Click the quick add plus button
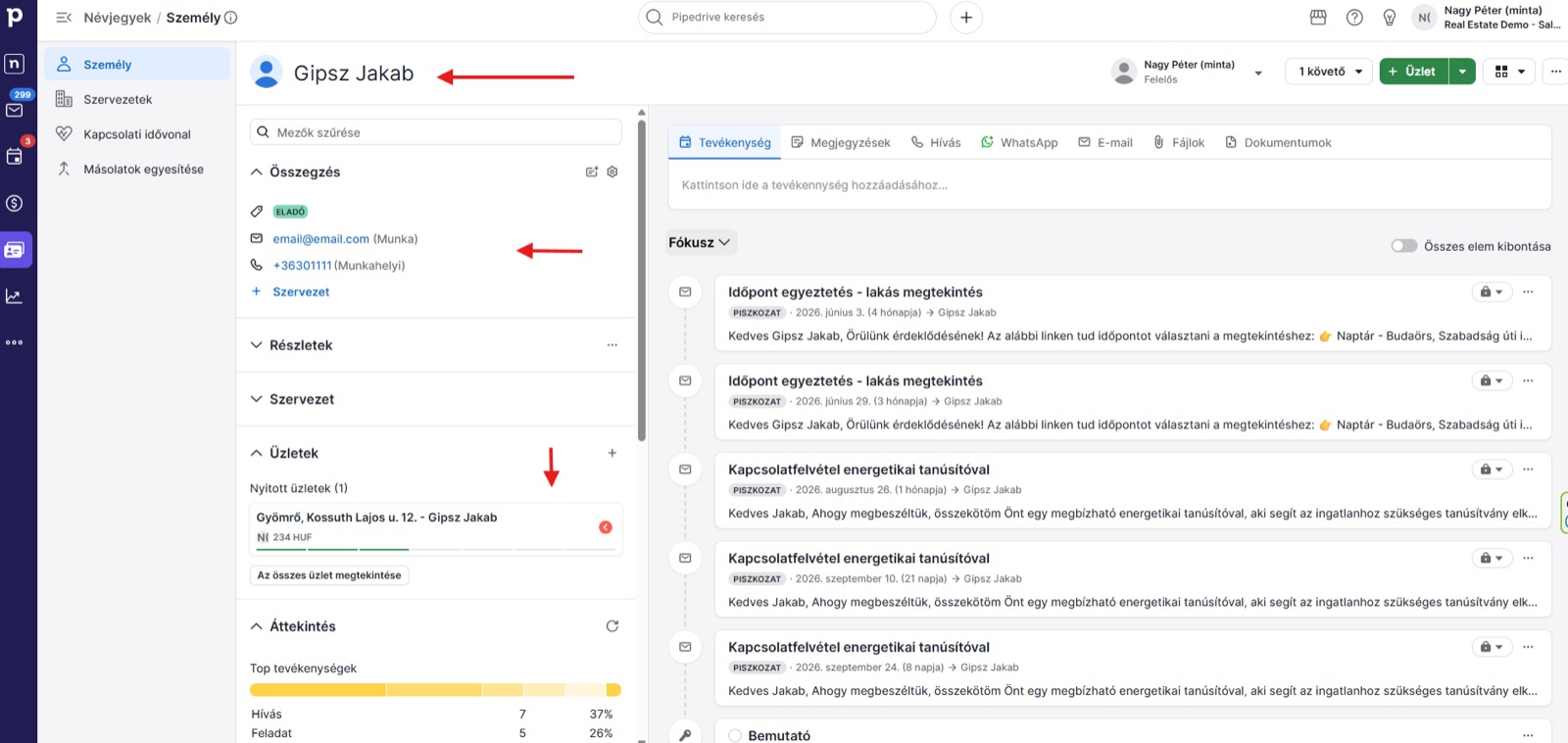Image resolution: width=1568 pixels, height=743 pixels. point(966,18)
